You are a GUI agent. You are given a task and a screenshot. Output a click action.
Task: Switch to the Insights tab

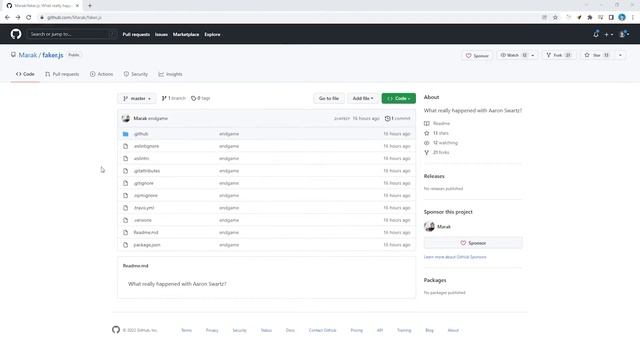point(170,74)
